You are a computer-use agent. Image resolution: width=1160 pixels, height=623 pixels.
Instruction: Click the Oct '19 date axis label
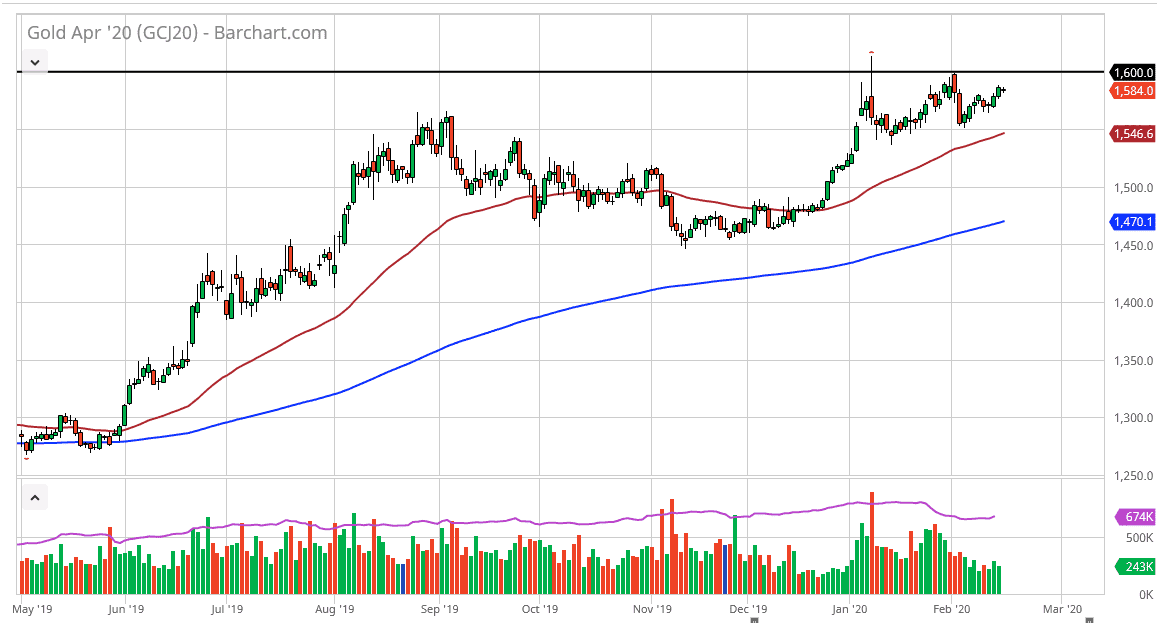pyautogui.click(x=539, y=609)
